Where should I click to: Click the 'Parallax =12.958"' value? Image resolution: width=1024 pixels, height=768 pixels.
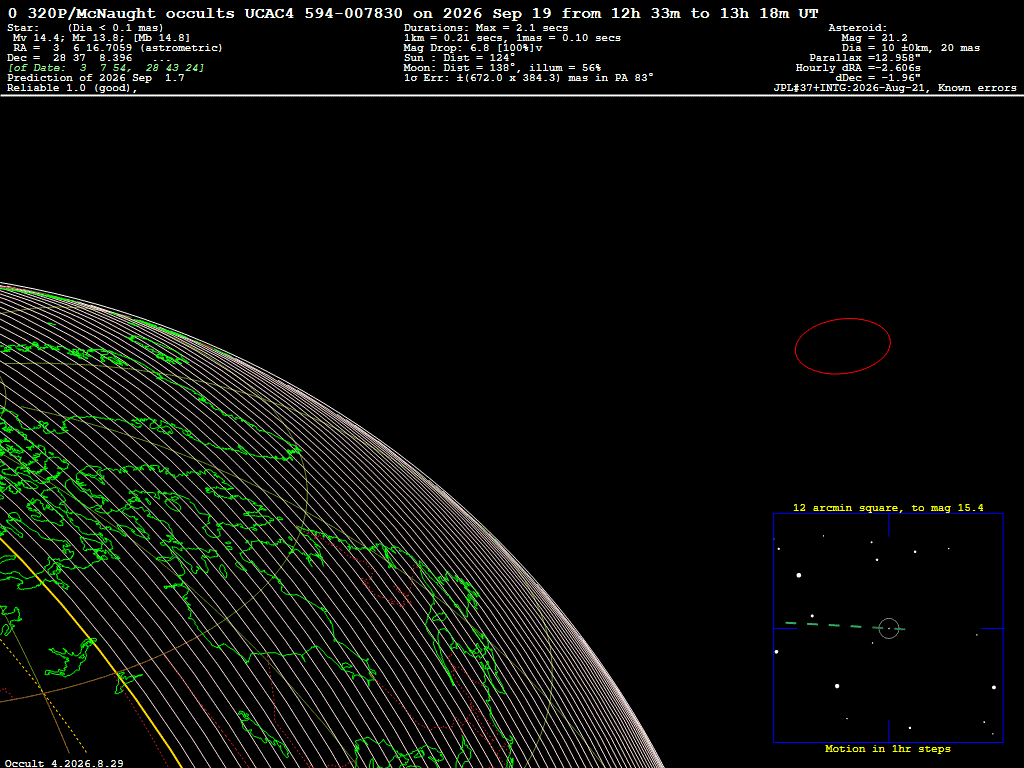click(x=865, y=58)
